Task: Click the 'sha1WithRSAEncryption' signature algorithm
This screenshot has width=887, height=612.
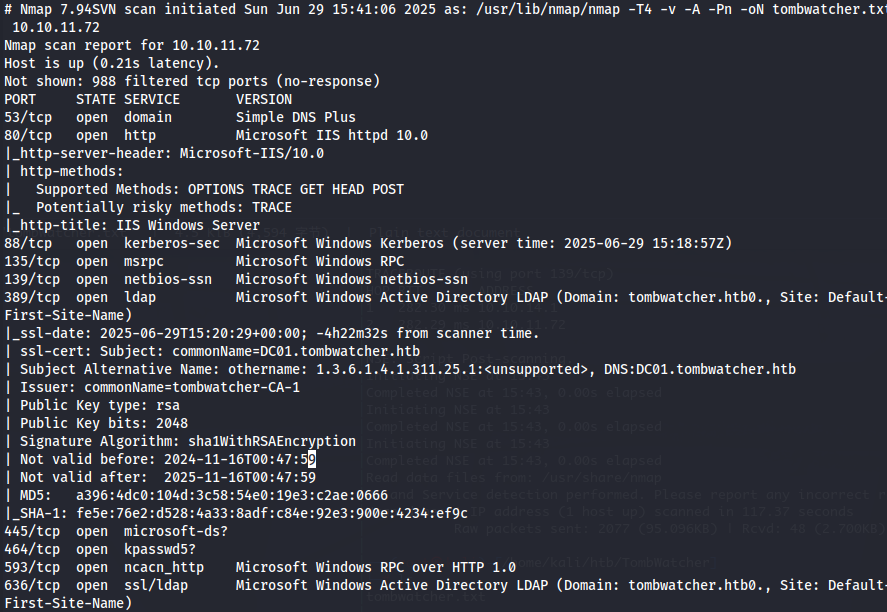Action: (x=272, y=441)
